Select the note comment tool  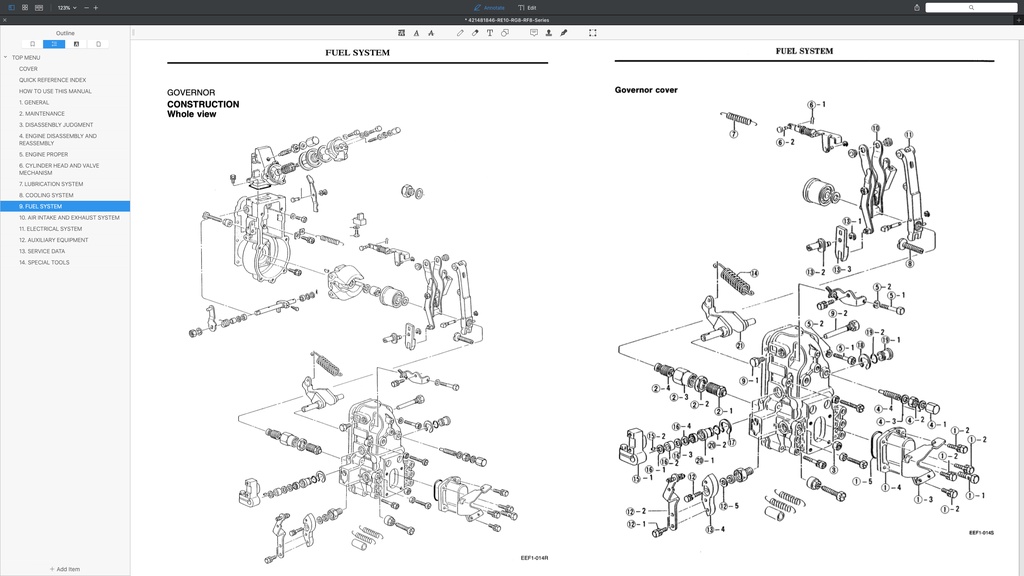point(533,32)
